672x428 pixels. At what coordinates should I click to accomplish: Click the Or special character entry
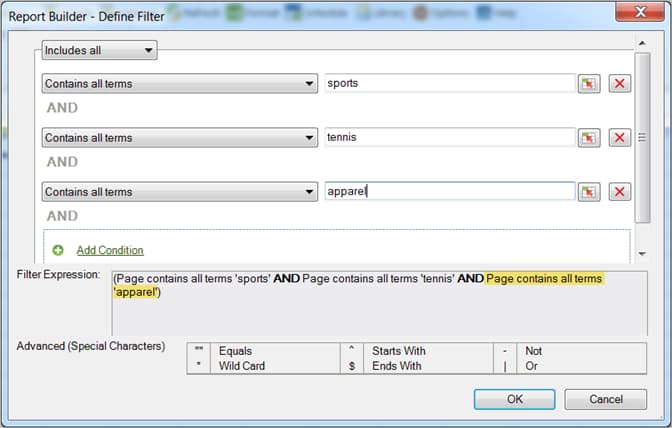[531, 366]
